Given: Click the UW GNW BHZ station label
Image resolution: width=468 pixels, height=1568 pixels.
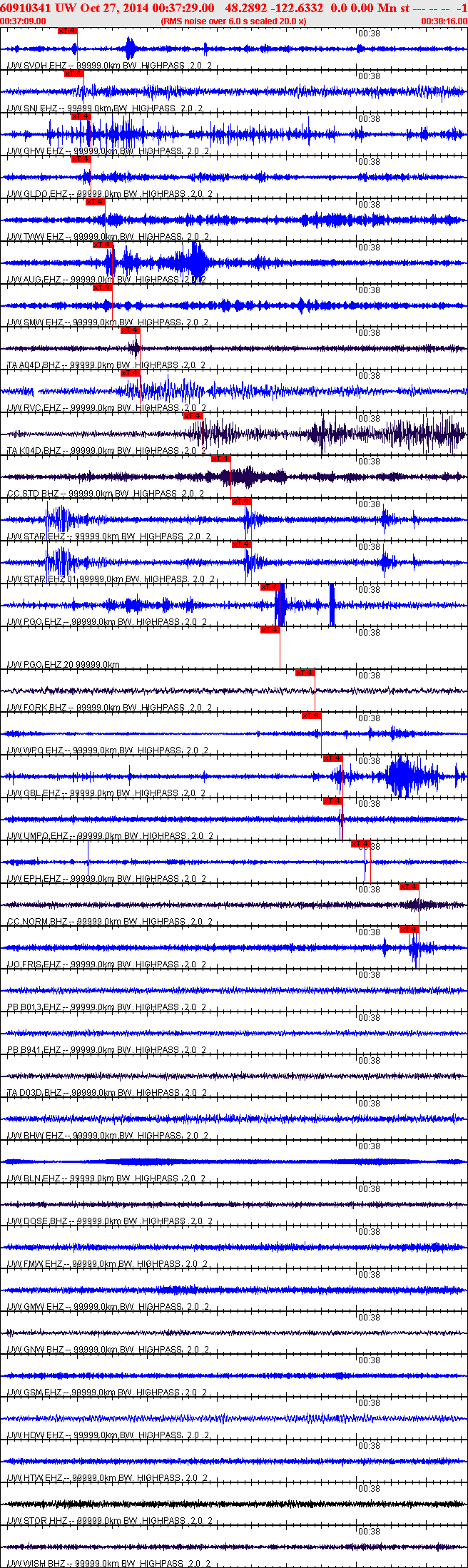Looking at the screenshot, I should (107, 1350).
